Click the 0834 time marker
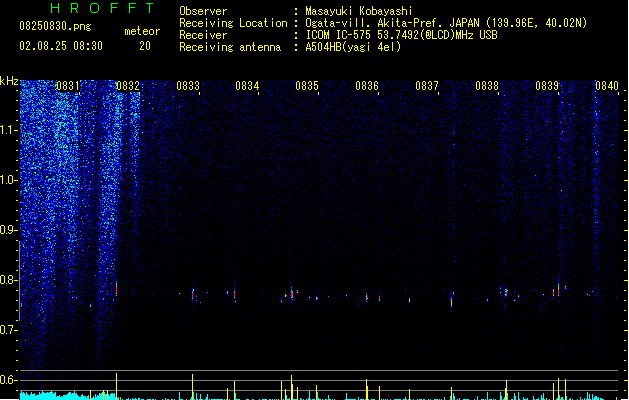 (x=247, y=85)
